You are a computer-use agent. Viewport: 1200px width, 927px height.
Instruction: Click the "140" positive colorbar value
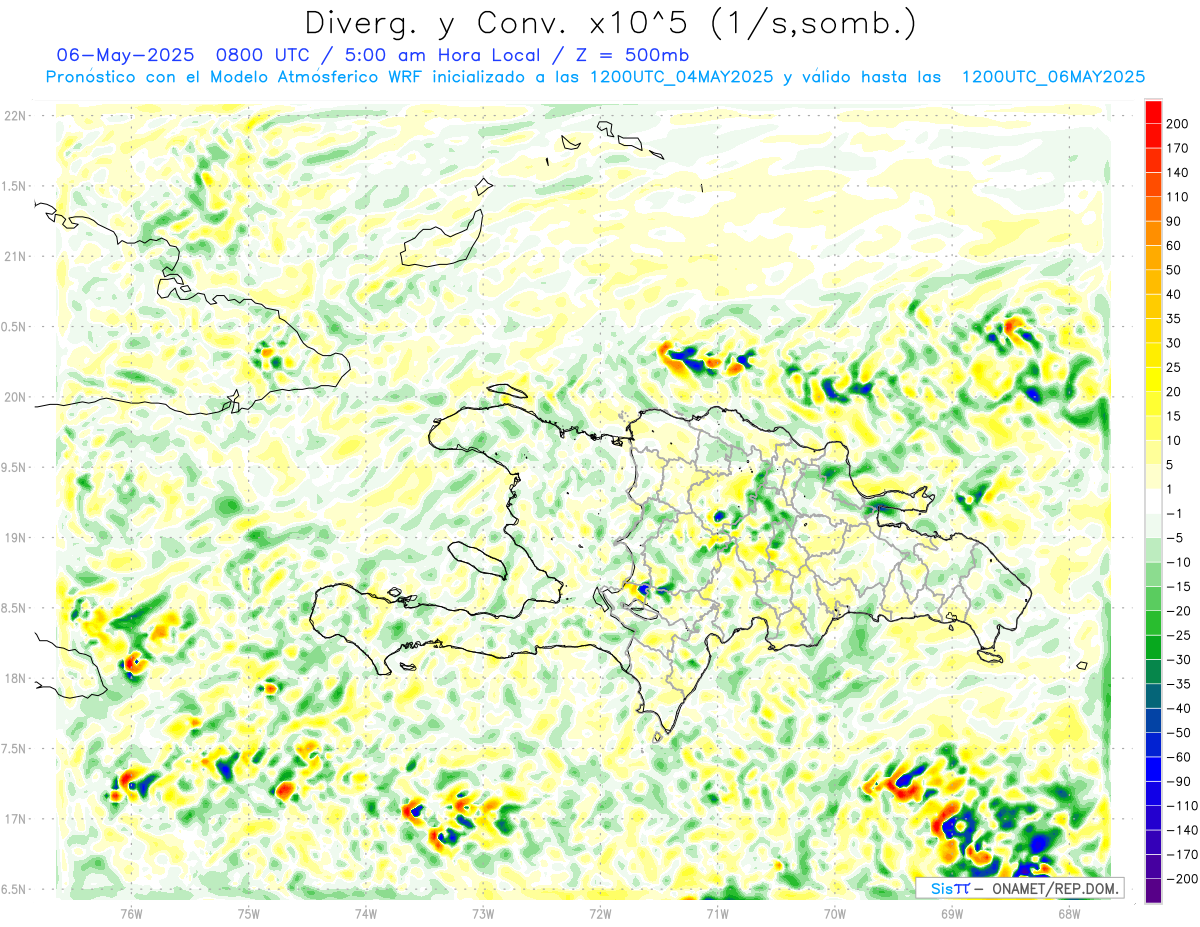(x=1179, y=173)
